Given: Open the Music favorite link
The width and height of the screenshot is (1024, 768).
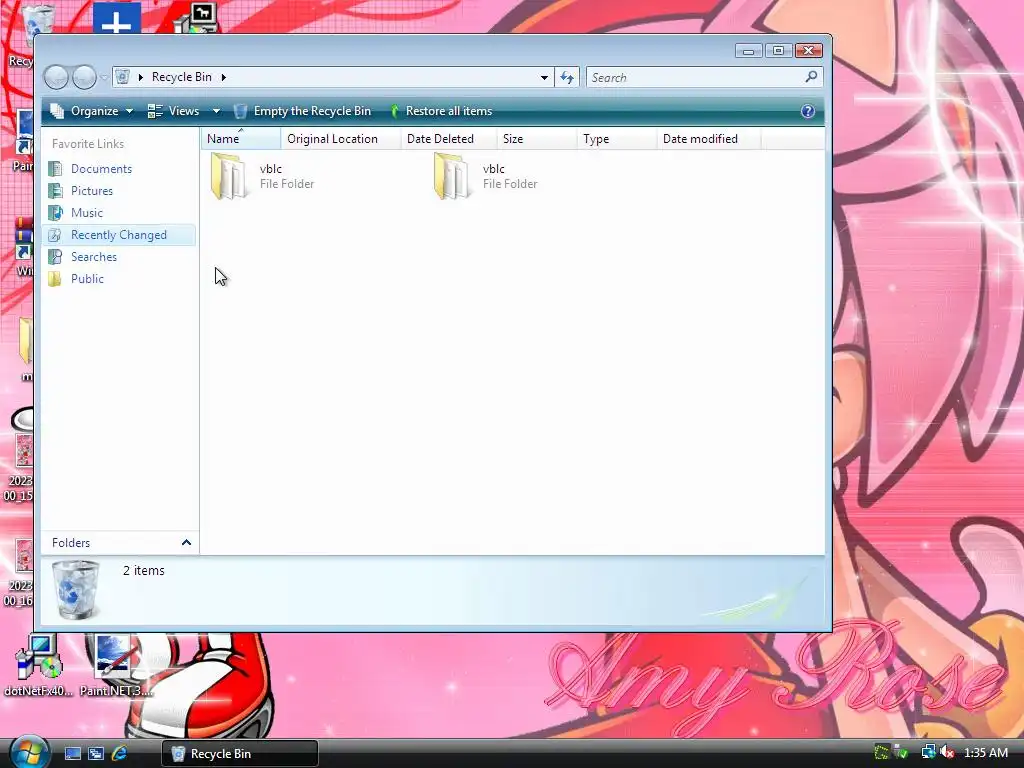Looking at the screenshot, I should pyautogui.click(x=87, y=213).
